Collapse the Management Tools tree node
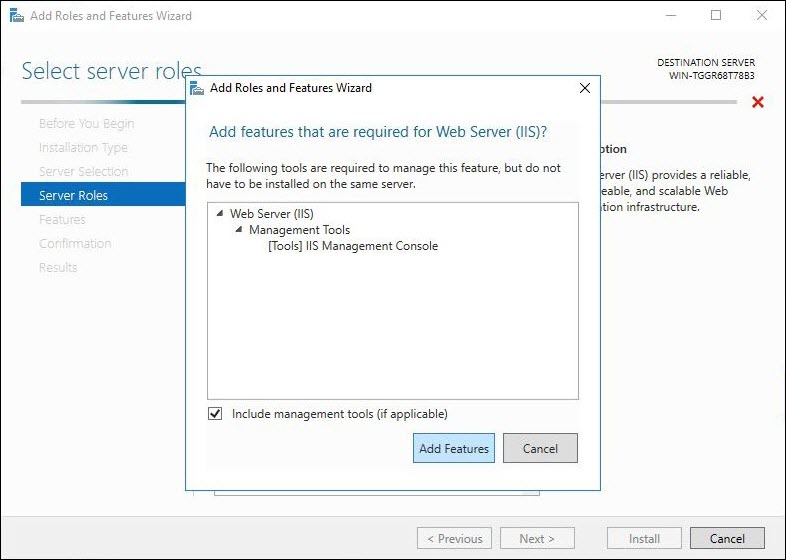786x560 pixels. tap(239, 230)
